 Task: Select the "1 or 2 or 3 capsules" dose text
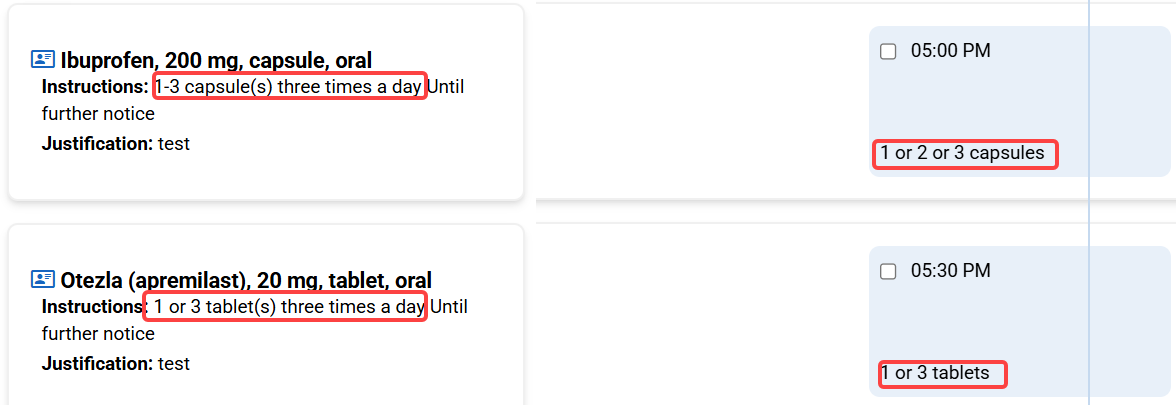click(962, 154)
